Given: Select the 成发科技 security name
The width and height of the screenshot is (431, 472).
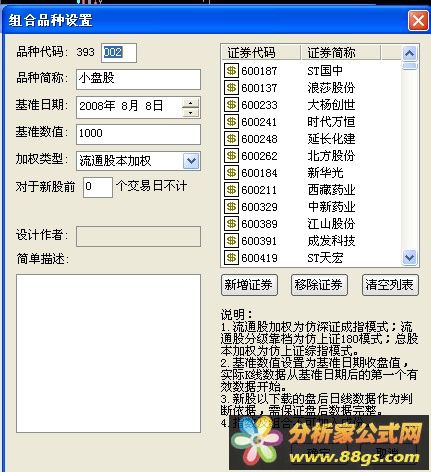Looking at the screenshot, I should click(x=331, y=241).
